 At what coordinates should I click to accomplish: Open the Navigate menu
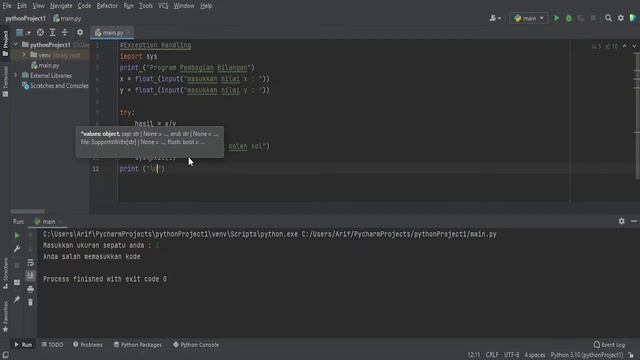coord(61,6)
